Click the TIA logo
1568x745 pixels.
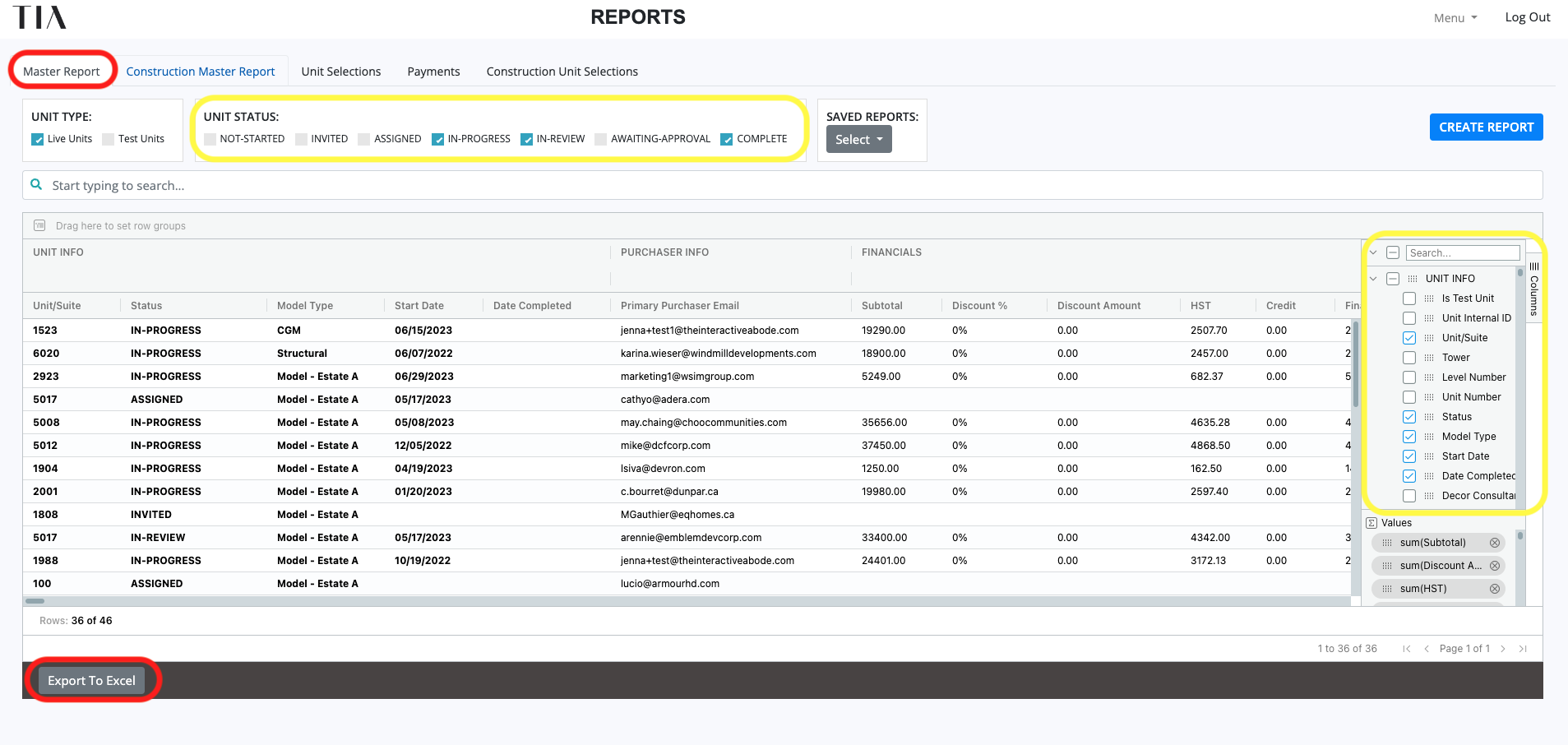click(39, 17)
